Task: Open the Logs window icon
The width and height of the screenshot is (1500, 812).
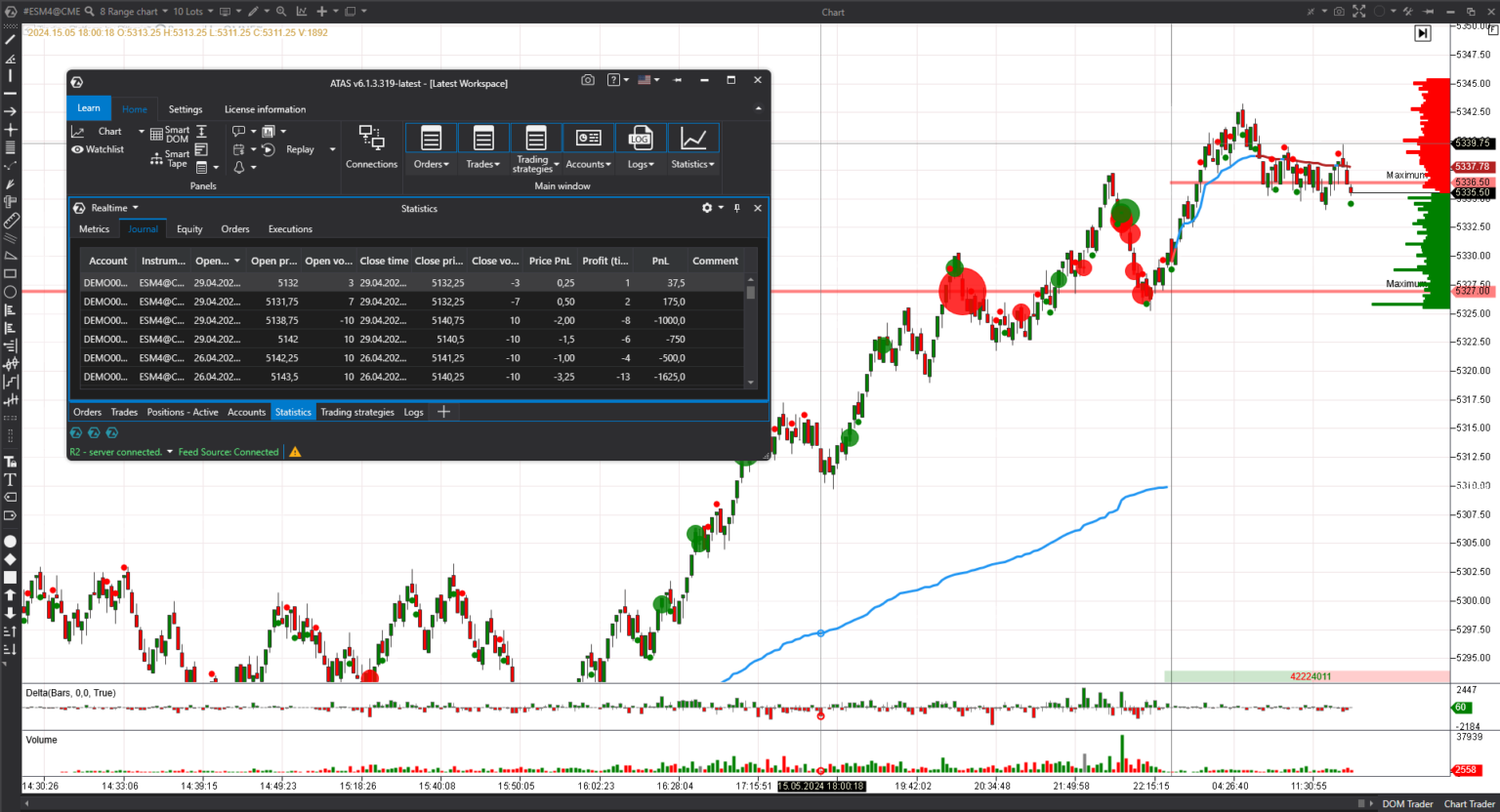Action: tap(641, 139)
